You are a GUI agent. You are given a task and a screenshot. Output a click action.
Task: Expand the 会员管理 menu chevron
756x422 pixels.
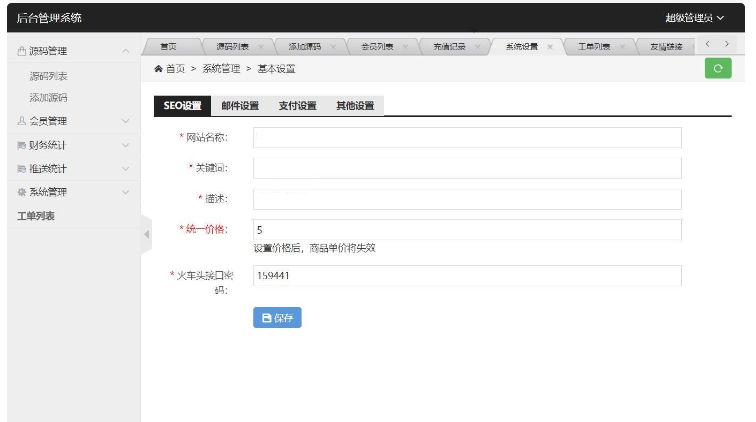click(126, 121)
